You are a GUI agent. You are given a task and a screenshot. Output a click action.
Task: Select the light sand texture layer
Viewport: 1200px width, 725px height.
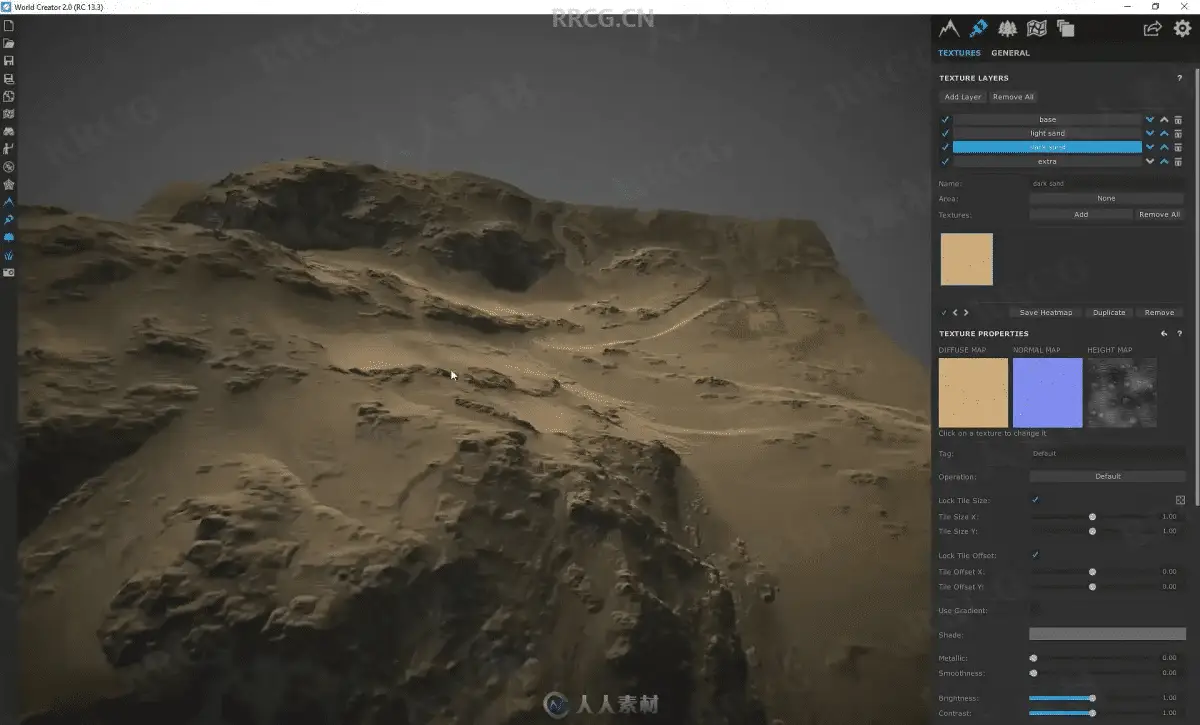(1047, 133)
